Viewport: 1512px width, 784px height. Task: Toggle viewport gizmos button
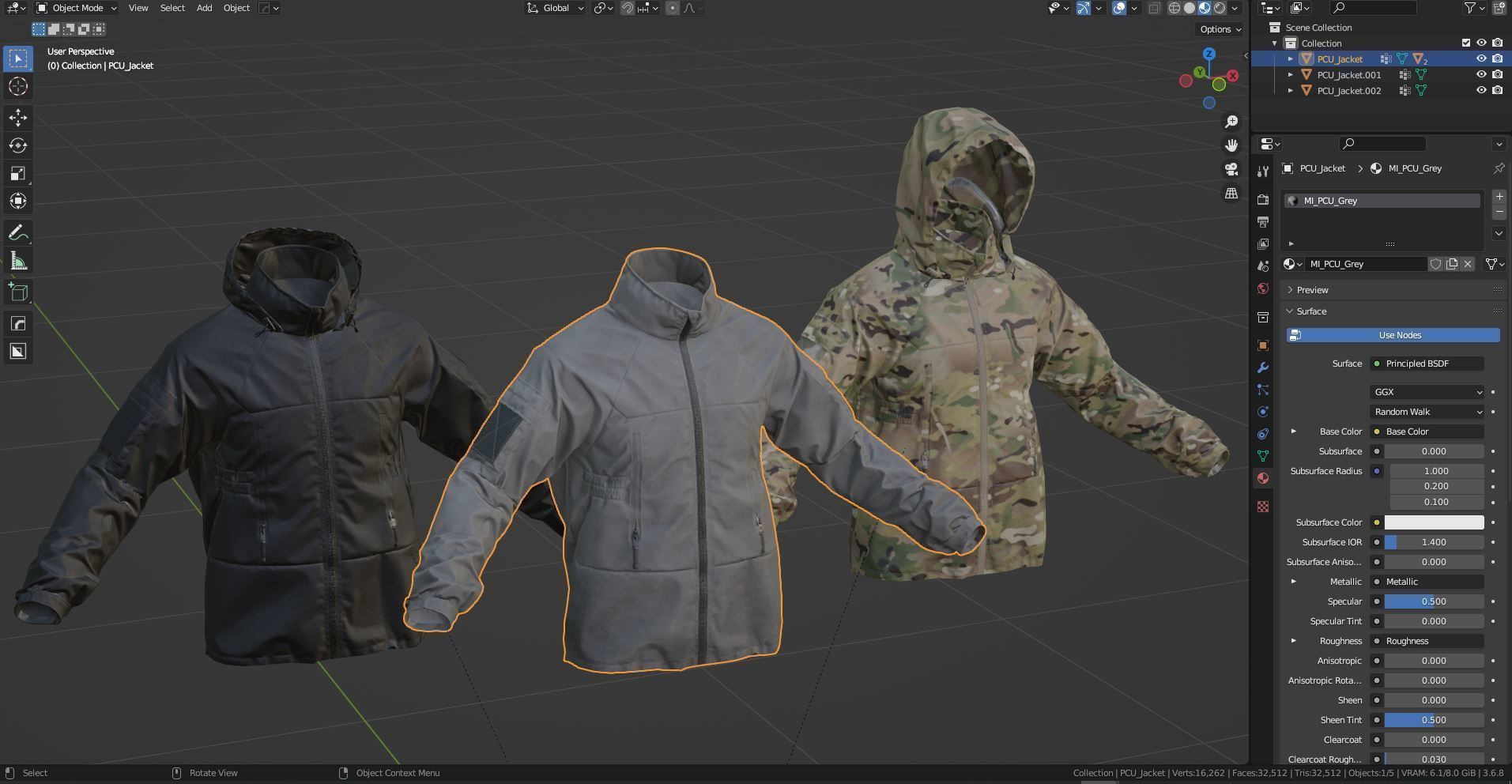1084,8
